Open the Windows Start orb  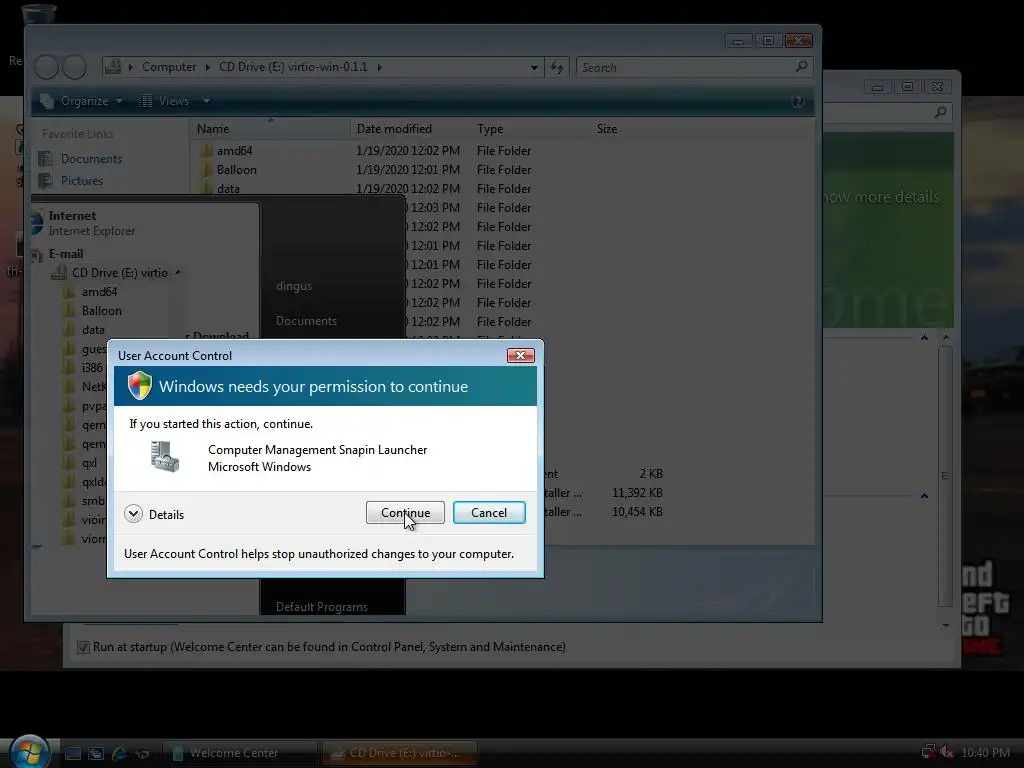pos(29,752)
